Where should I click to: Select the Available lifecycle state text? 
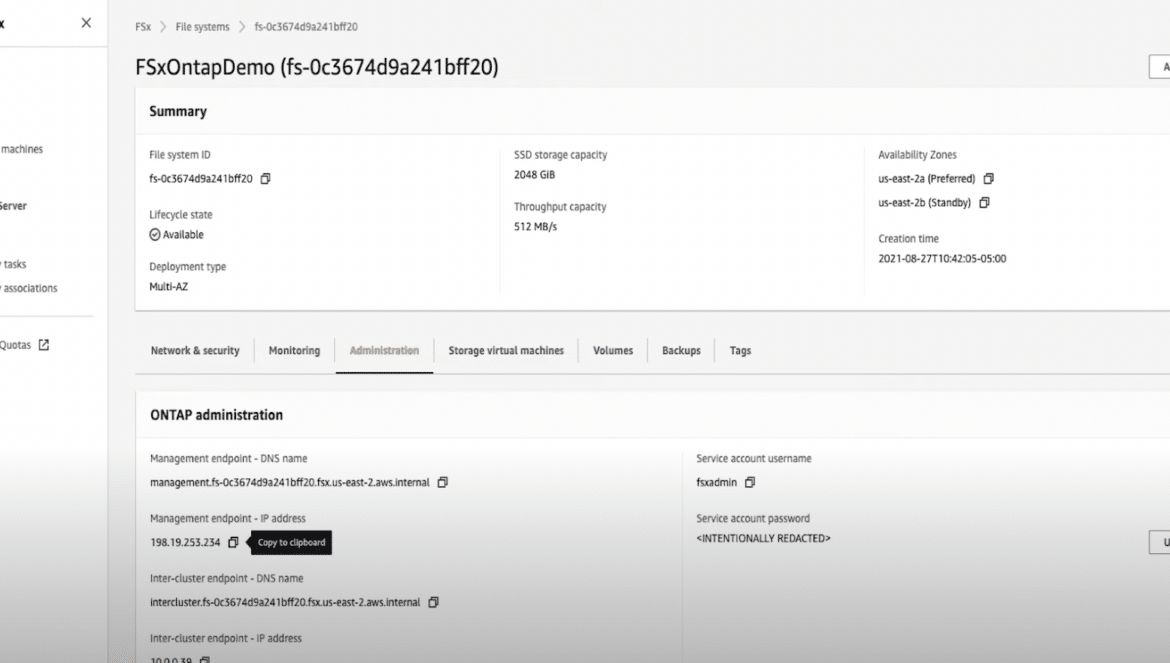(183, 235)
